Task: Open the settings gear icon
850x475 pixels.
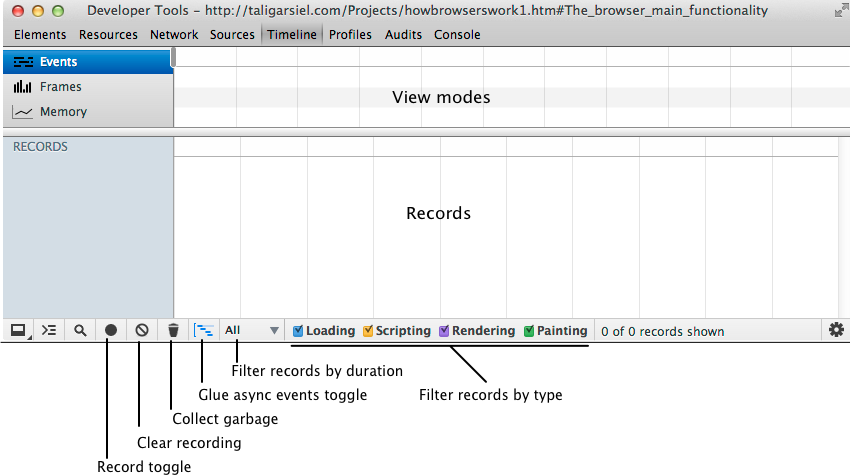Action: [x=836, y=330]
